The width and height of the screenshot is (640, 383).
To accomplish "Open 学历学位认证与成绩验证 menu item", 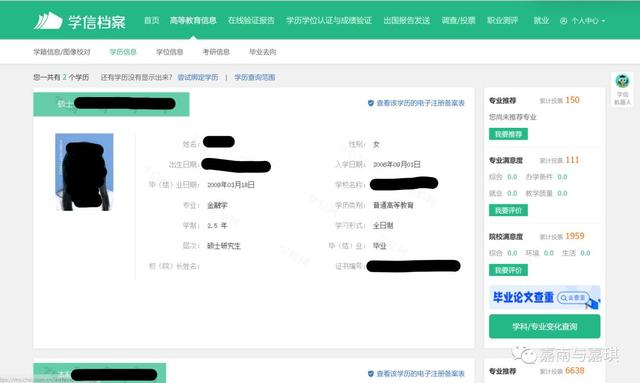I will (329, 20).
